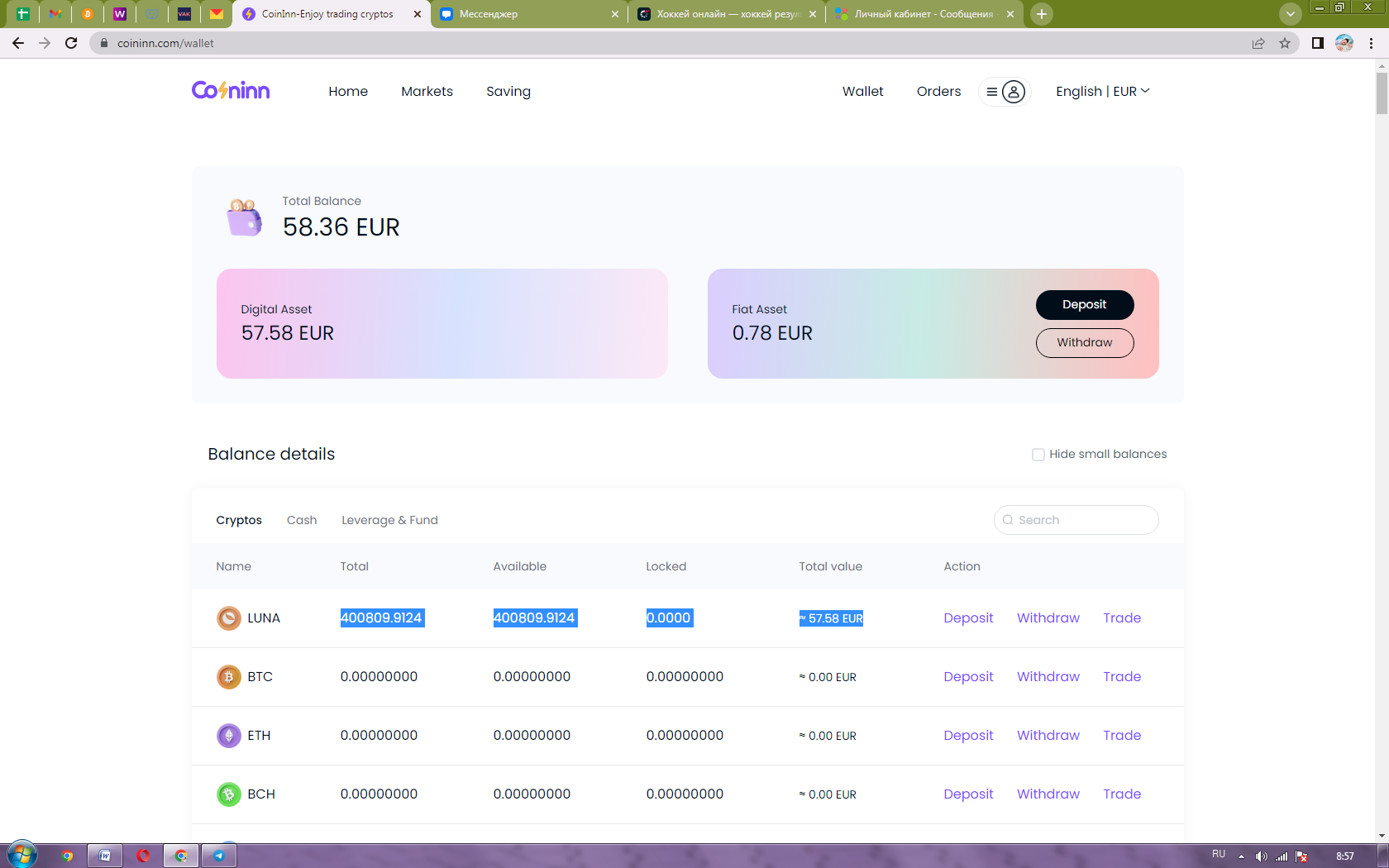The image size is (1389, 868).
Task: Close the CoinInn browser tab
Action: coord(418,14)
